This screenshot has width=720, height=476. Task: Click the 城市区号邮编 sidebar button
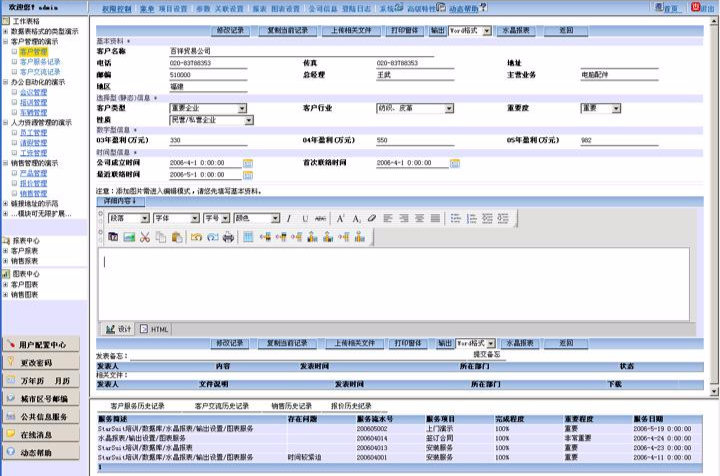(x=41, y=398)
